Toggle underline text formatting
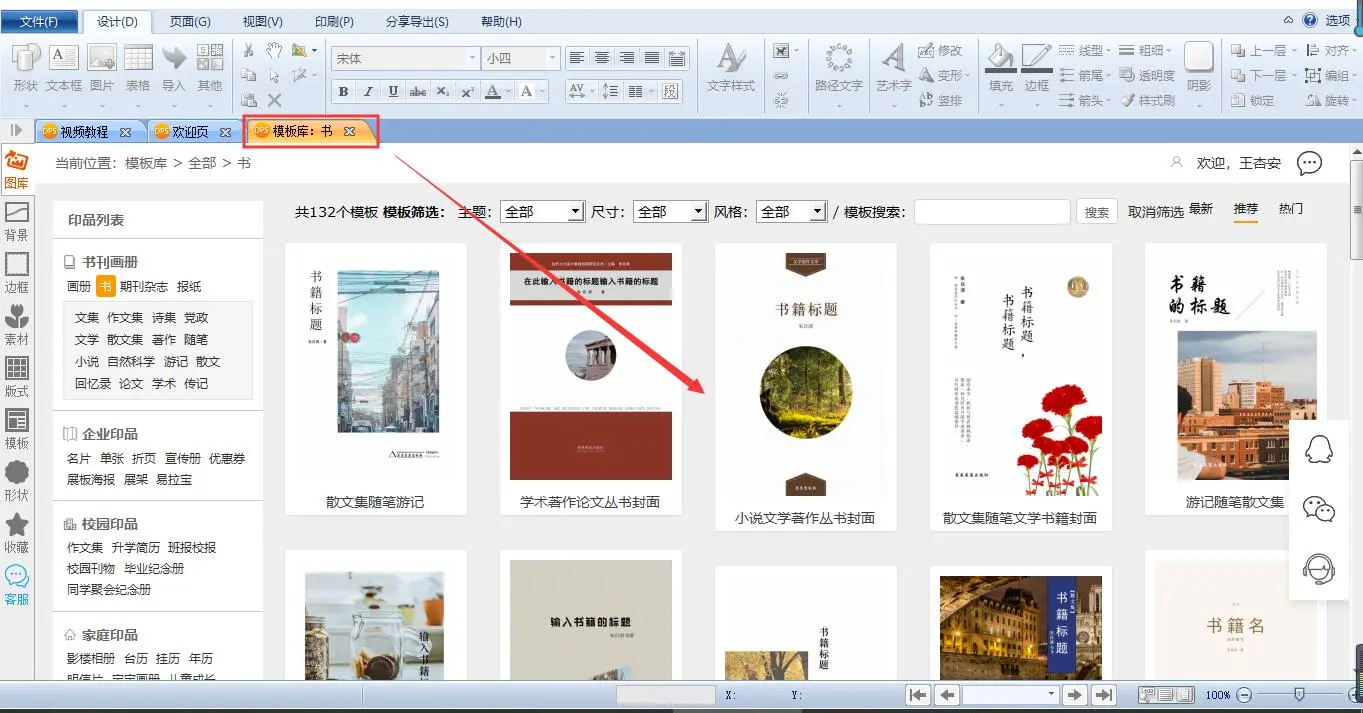Viewport: 1363px width, 713px height. [x=393, y=92]
